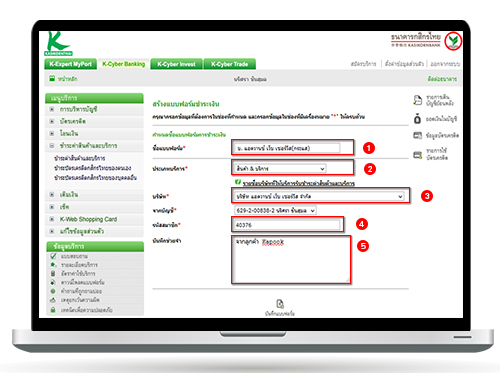
Task: Collapse the expanded ชำระค่าสินค้าและบริการ section
Action: tap(52, 146)
